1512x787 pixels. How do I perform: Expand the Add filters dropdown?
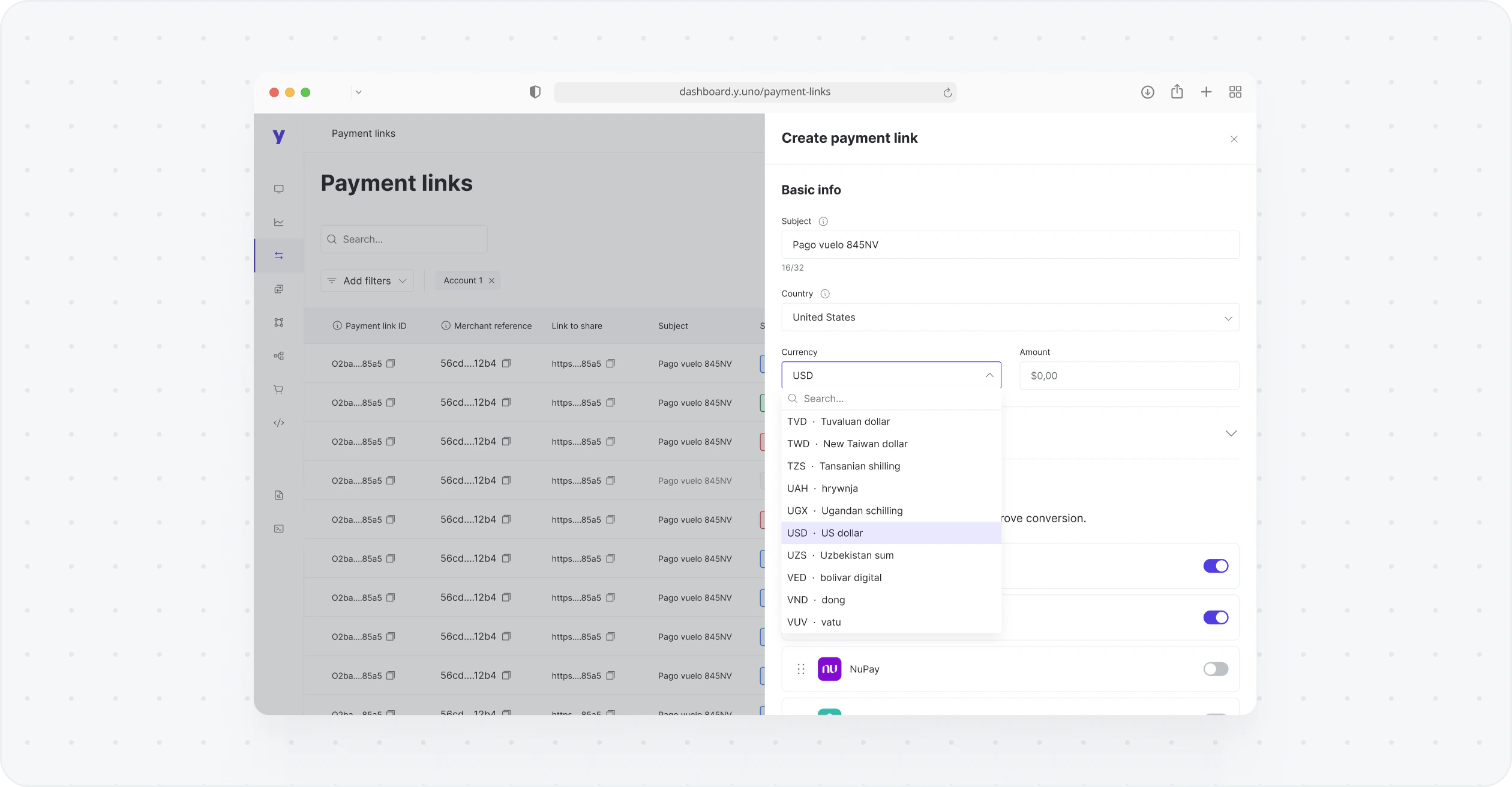(367, 281)
